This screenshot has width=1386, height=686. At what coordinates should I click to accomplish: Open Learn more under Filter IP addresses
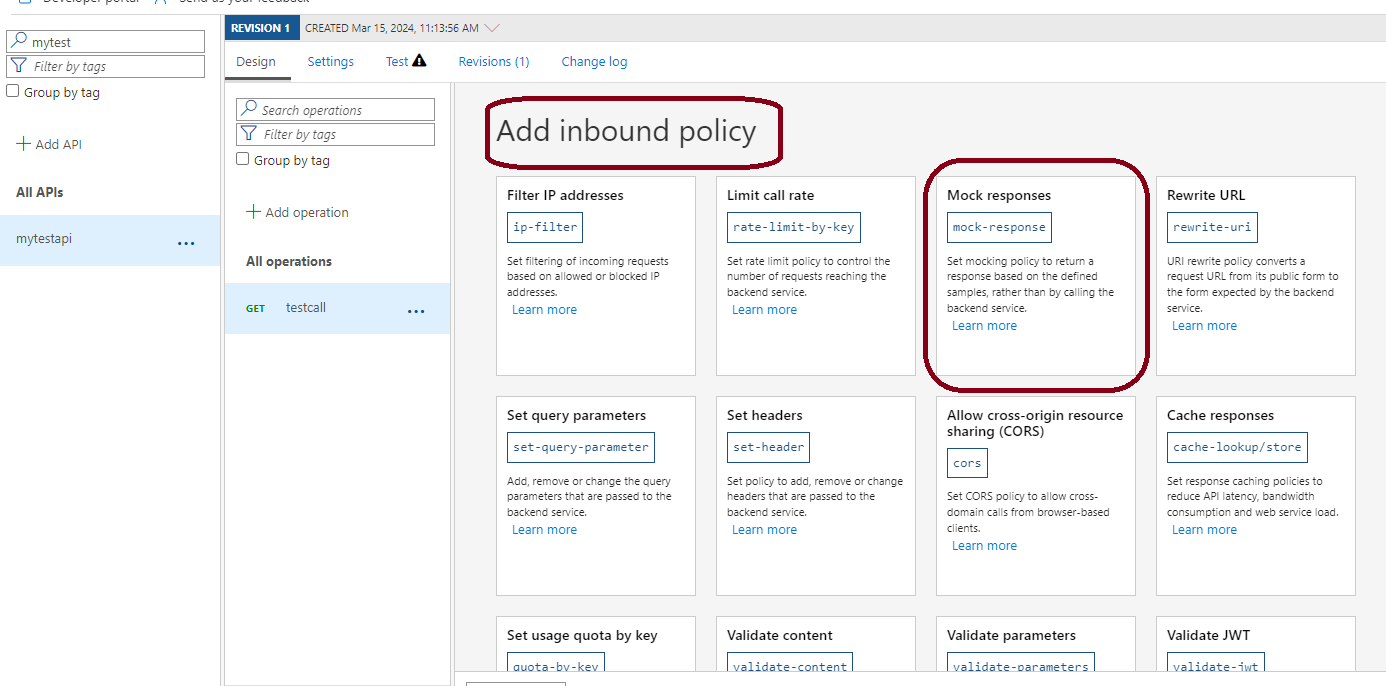(x=544, y=310)
